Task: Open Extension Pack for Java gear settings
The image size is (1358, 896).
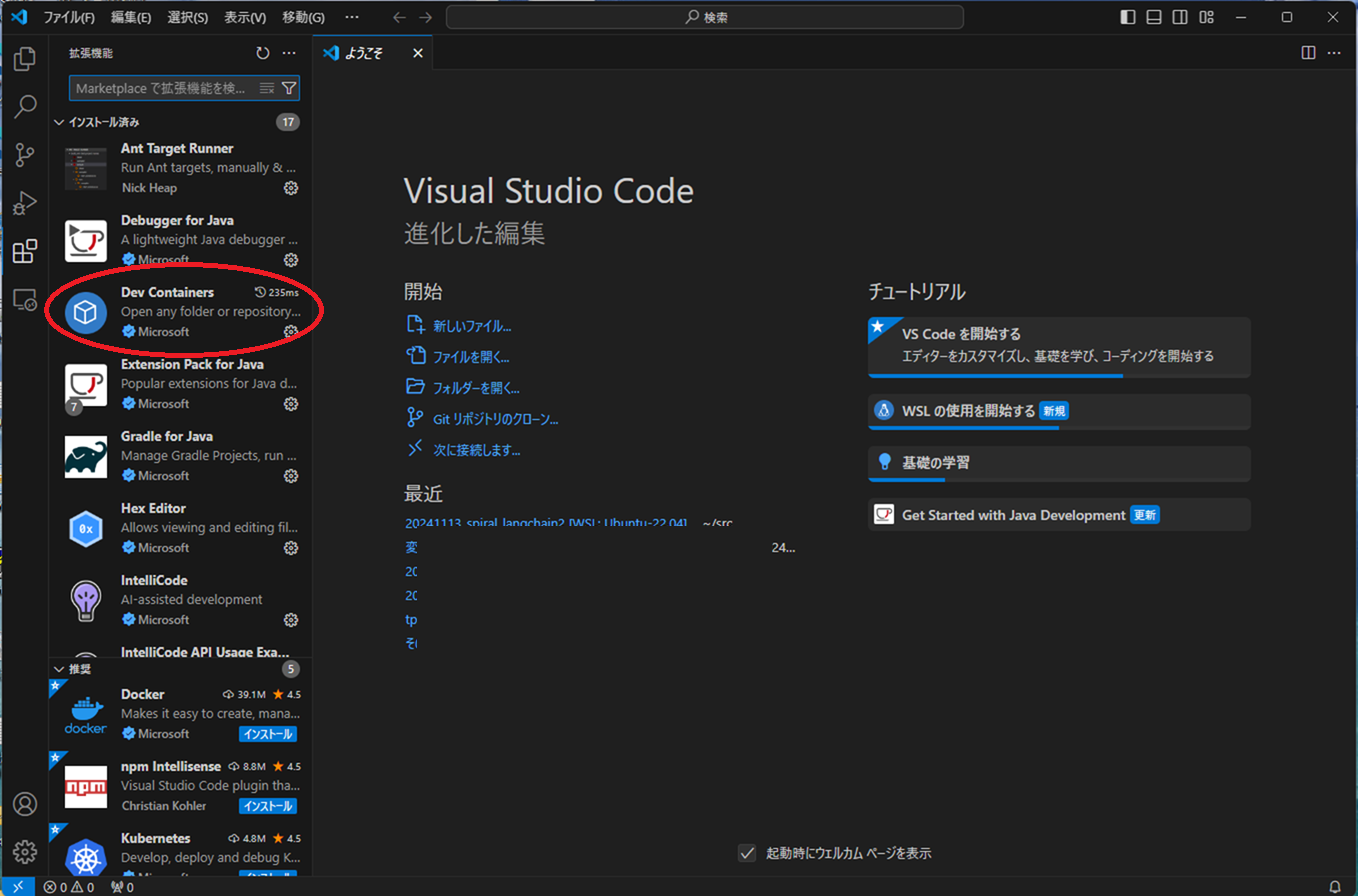Action: (x=291, y=404)
